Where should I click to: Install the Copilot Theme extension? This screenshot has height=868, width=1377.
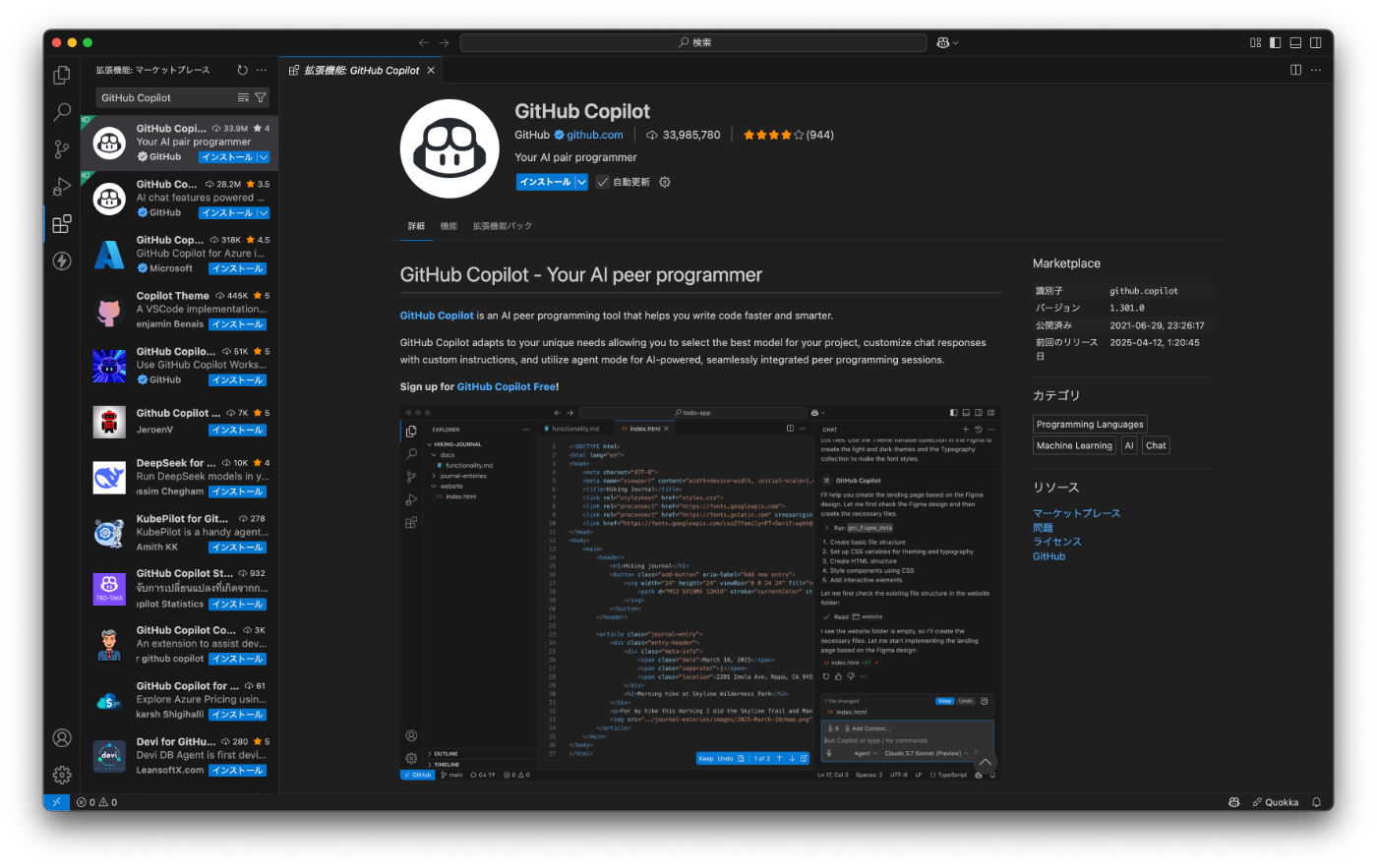[237, 324]
